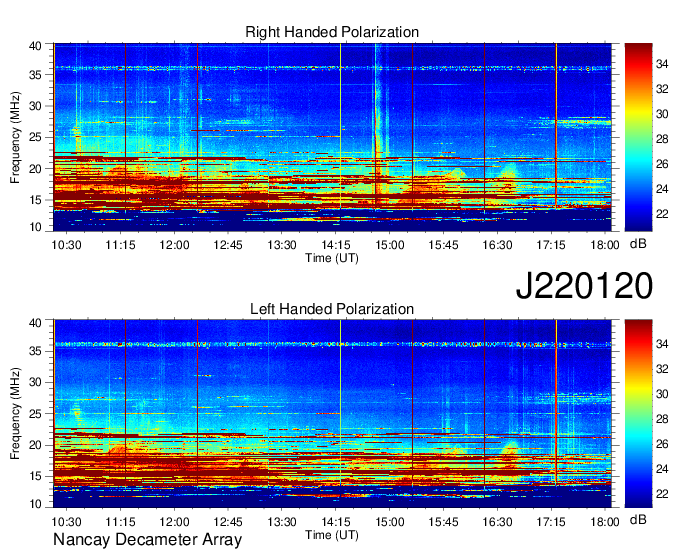
Task: Click 24 value on left-handed colorbar scale
Action: coord(662,469)
